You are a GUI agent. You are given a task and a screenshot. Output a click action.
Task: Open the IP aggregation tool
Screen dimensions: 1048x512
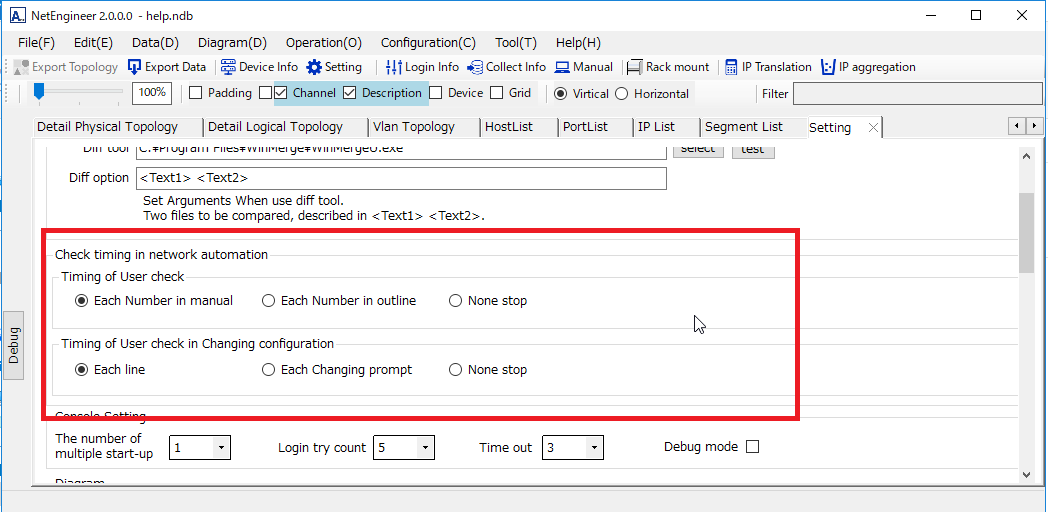pyautogui.click(x=828, y=67)
